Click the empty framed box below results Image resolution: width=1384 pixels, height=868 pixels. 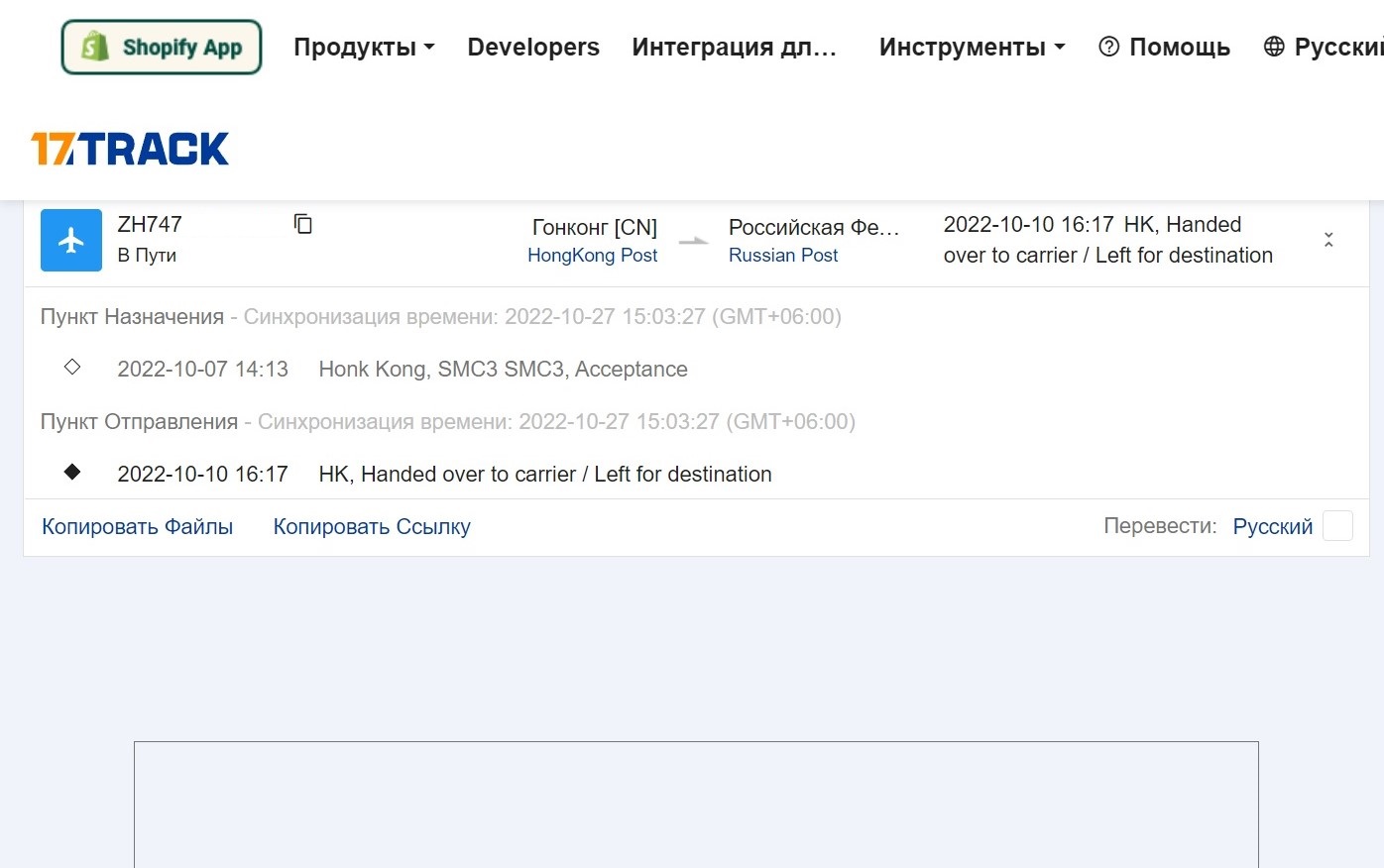point(696,805)
